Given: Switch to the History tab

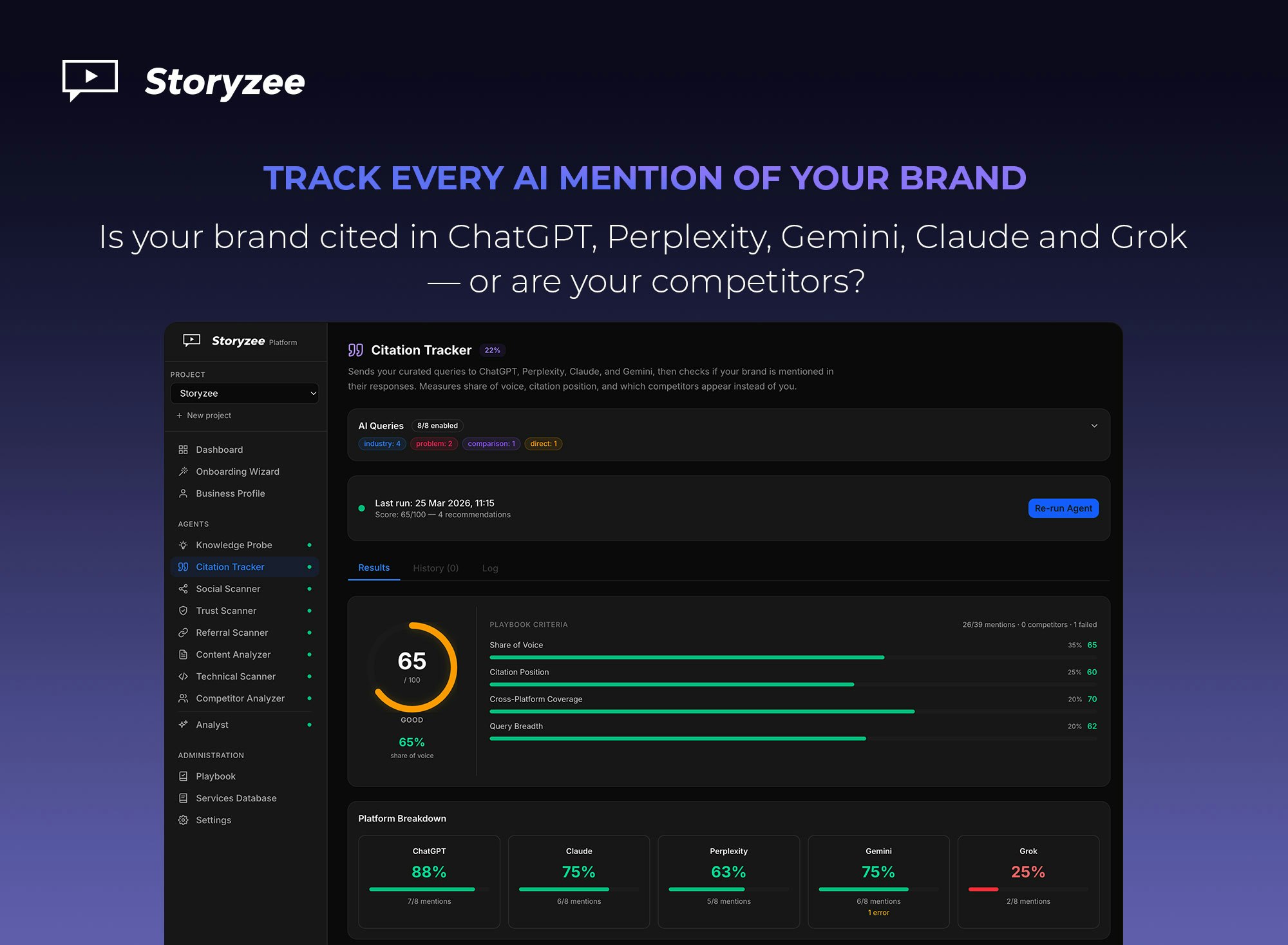Looking at the screenshot, I should coord(435,568).
